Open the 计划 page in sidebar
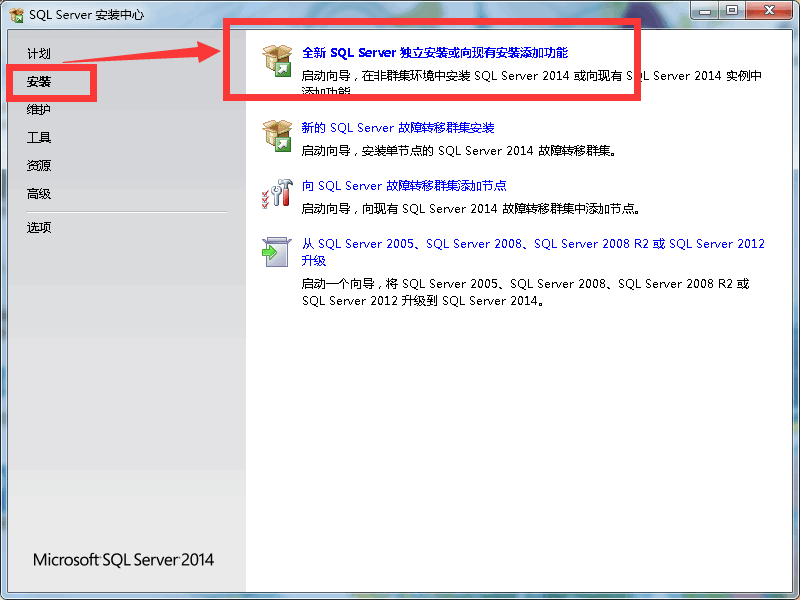The image size is (800, 600). pyautogui.click(x=39, y=54)
